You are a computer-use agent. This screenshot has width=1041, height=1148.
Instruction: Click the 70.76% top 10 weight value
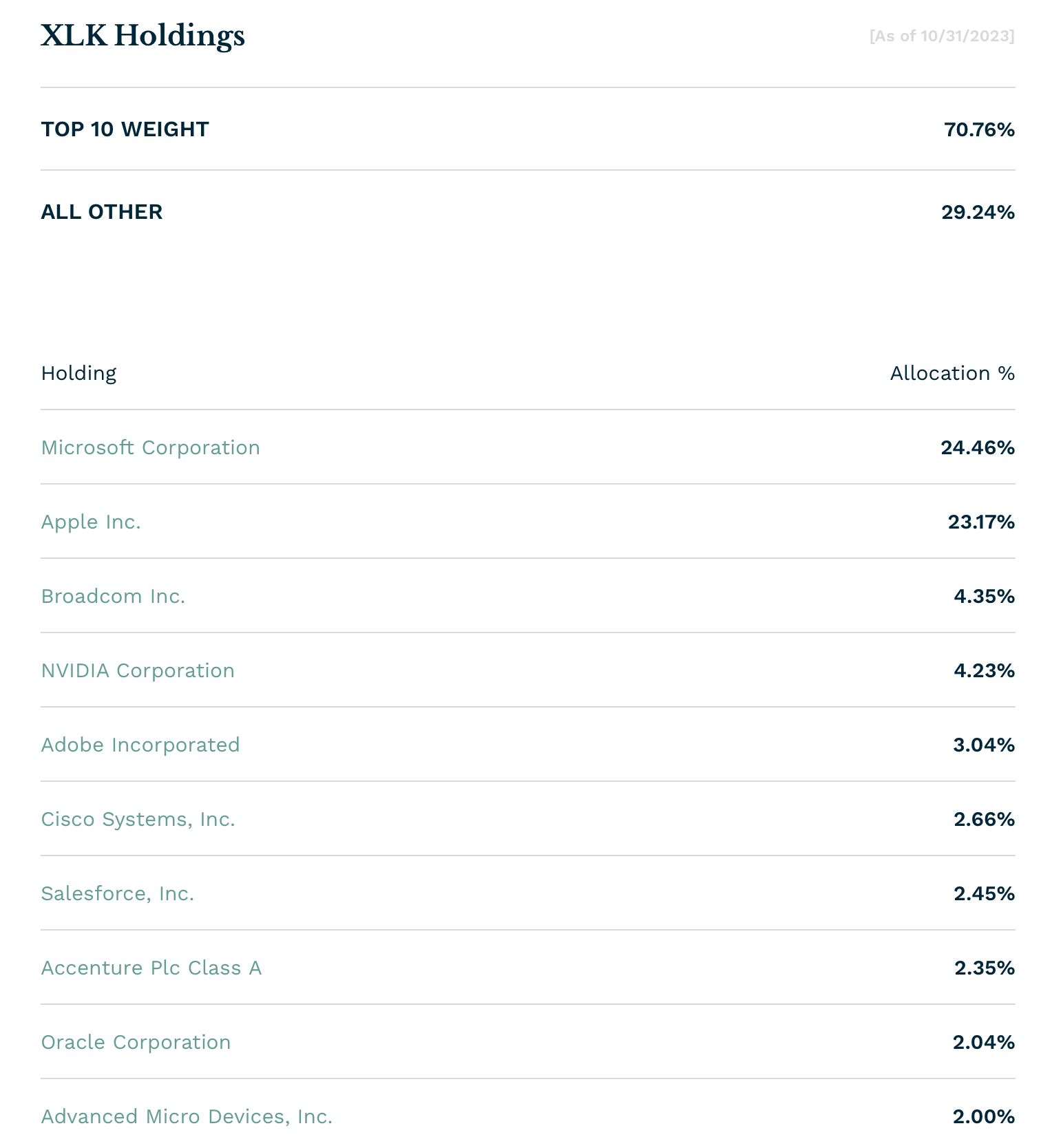pos(980,129)
